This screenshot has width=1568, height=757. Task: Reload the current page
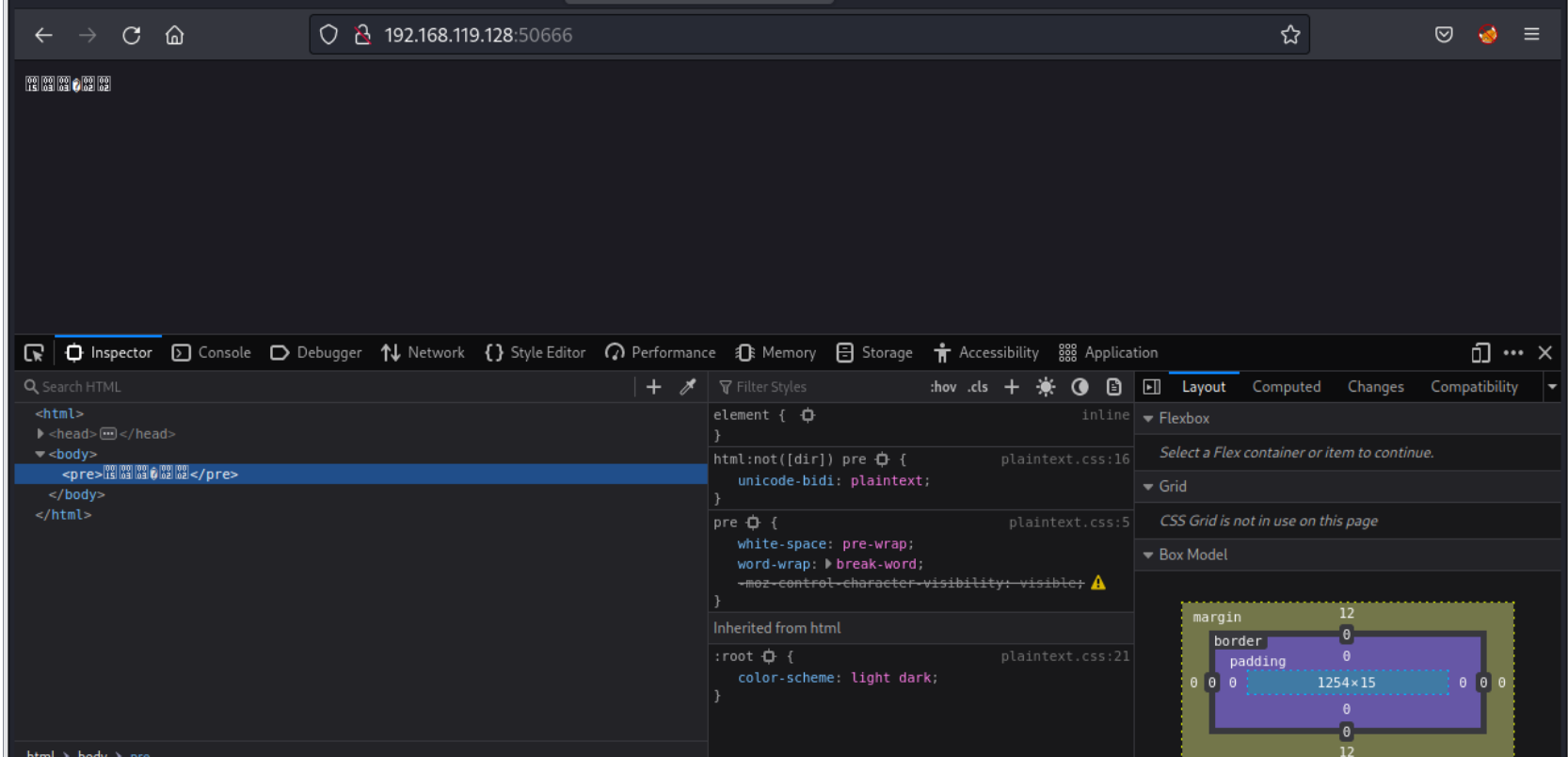(x=132, y=35)
